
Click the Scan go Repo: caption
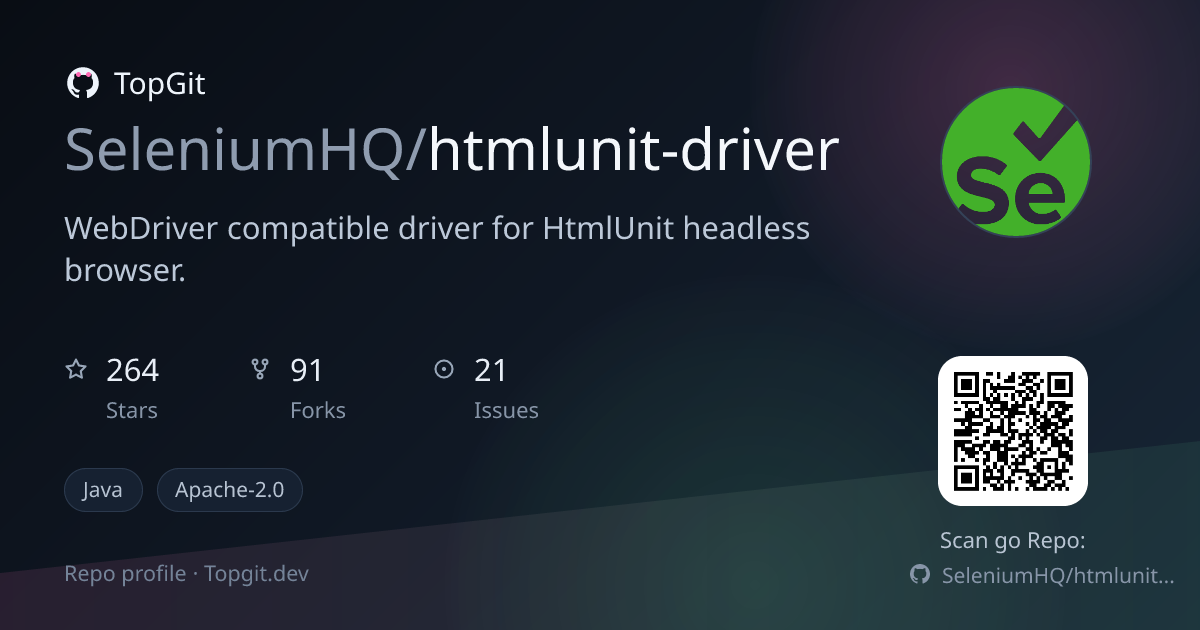pyautogui.click(x=1012, y=541)
